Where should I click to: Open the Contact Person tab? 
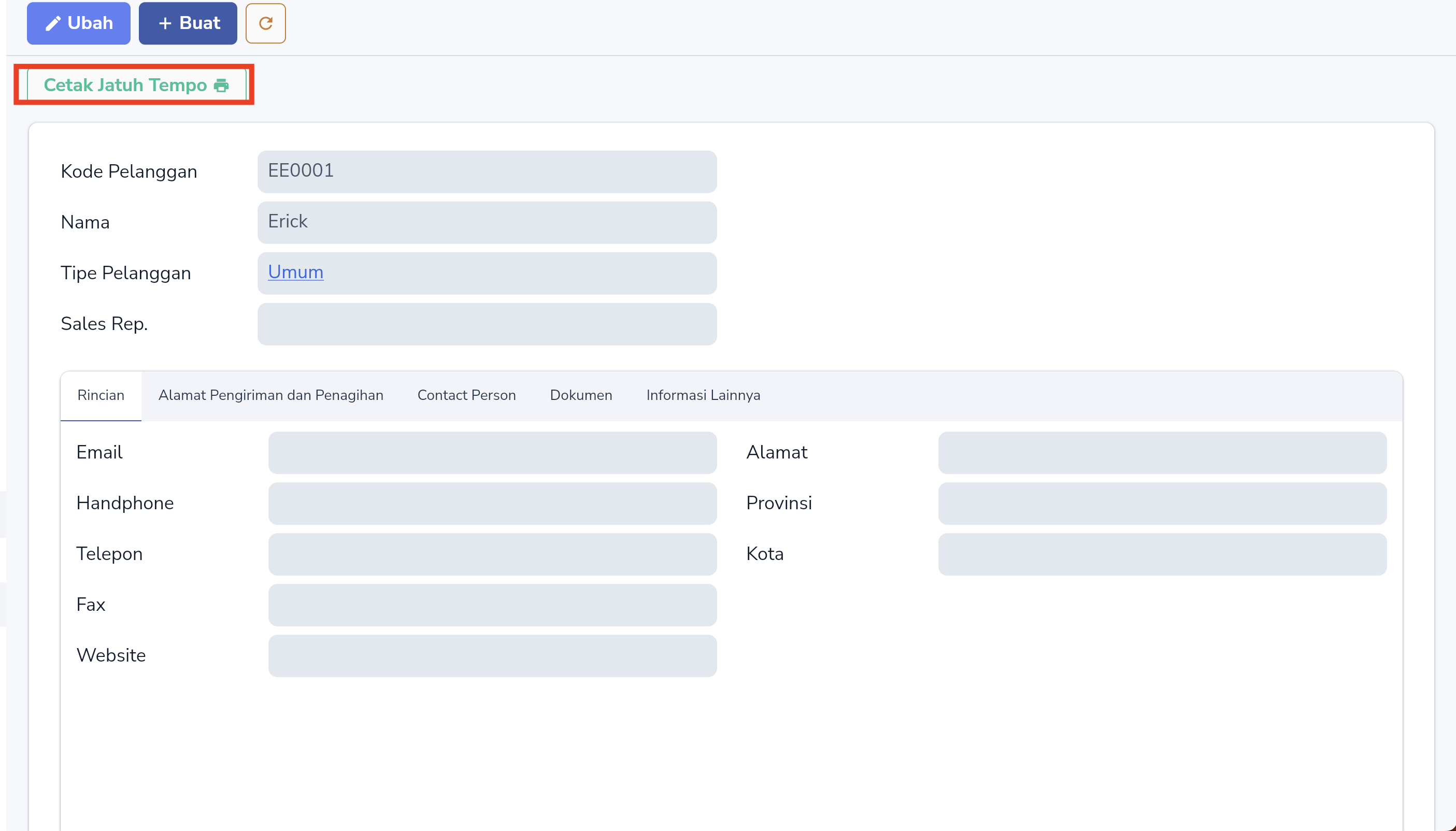[467, 395]
